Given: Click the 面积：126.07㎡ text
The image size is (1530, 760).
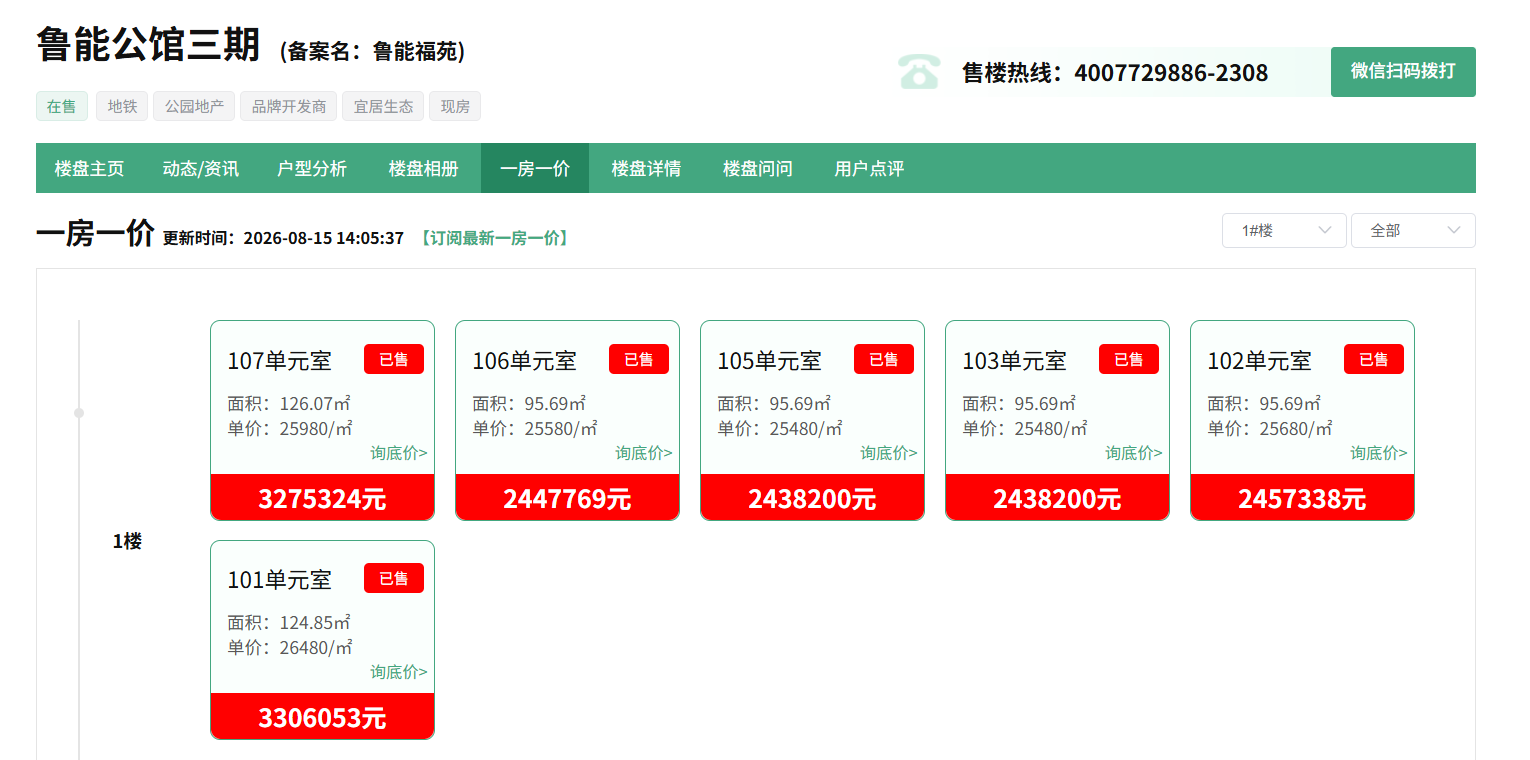Looking at the screenshot, I should [289, 404].
